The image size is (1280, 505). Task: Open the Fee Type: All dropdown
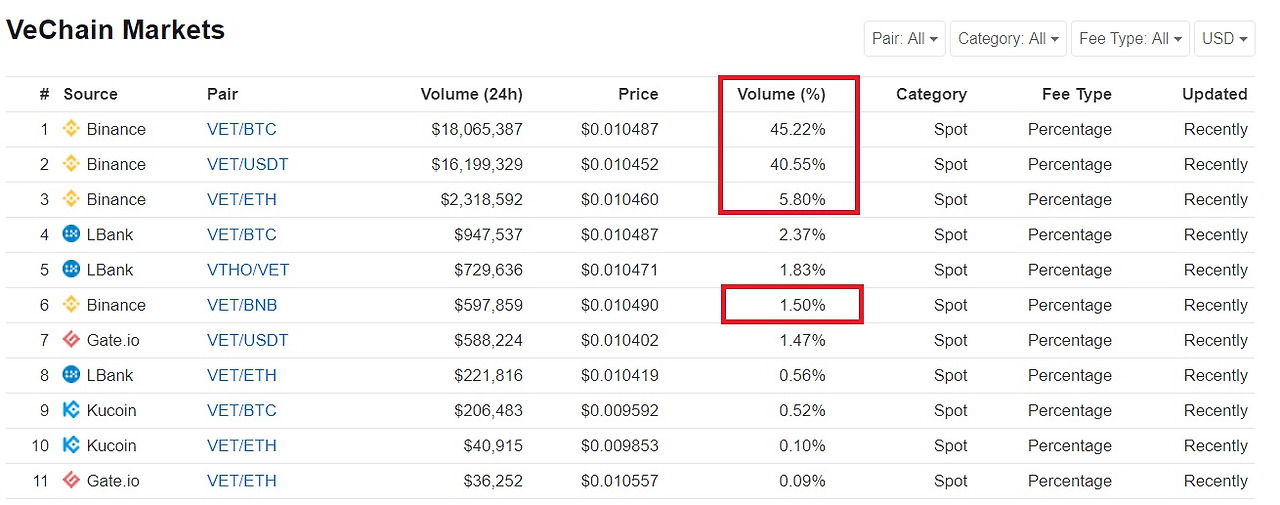1130,39
